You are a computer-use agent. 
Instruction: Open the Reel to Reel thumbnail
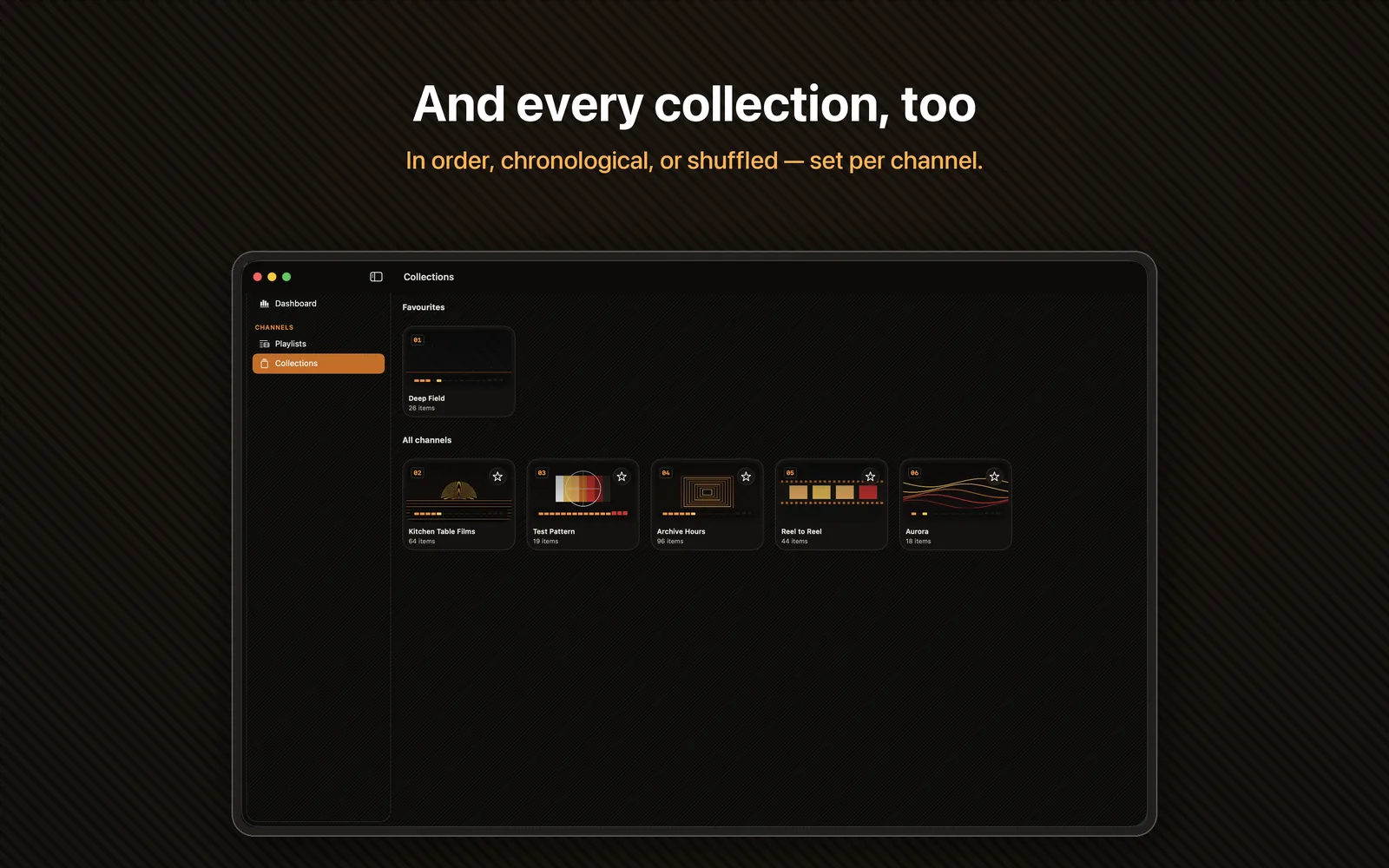[831, 491]
